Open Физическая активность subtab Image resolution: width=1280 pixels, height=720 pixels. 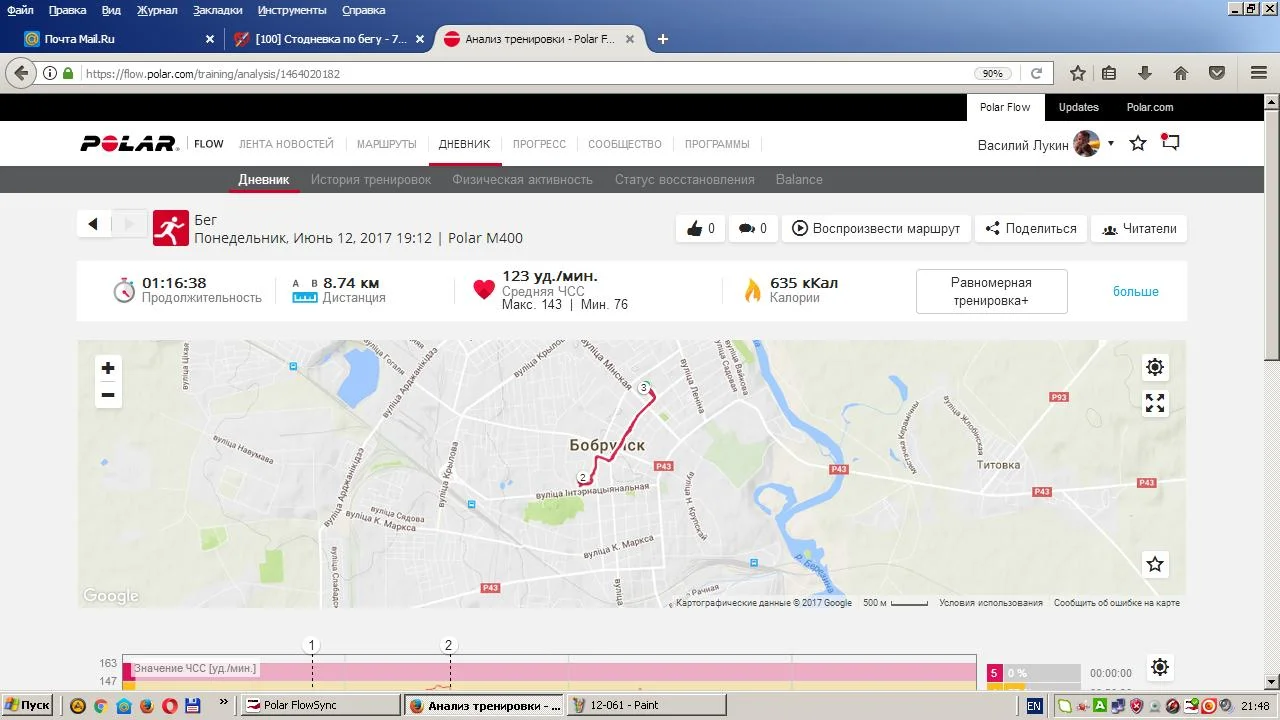click(522, 180)
